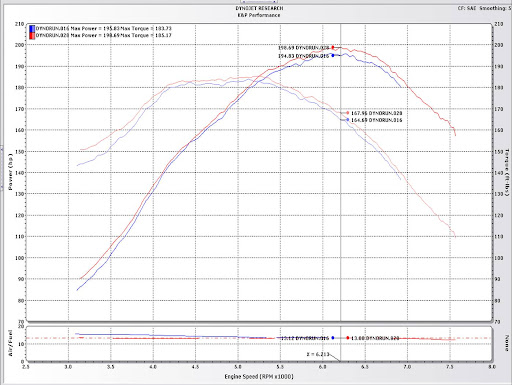Image resolution: width=512 pixels, height=385 pixels.
Task: Click the 110 tick on the right torque axis
Action: [499, 237]
